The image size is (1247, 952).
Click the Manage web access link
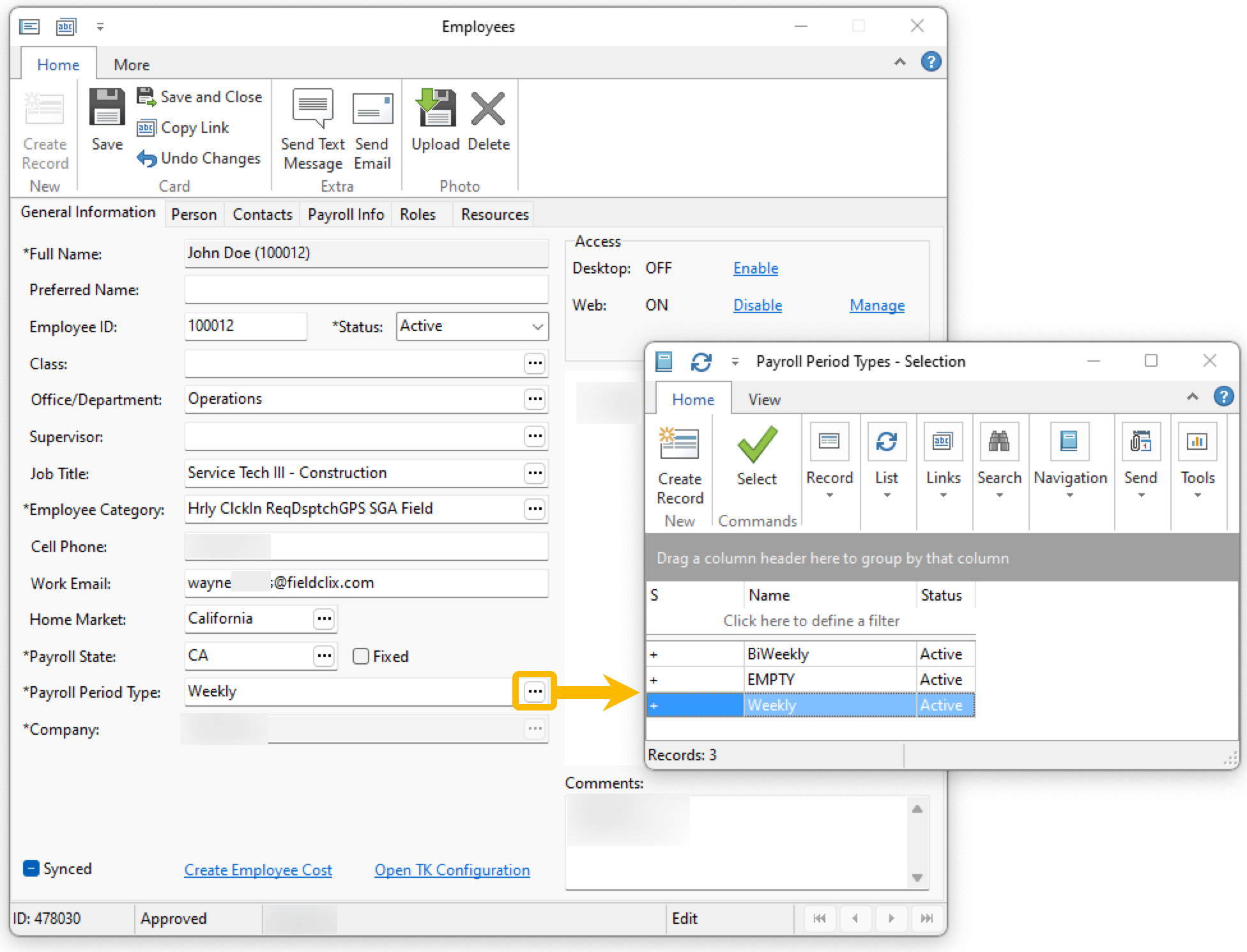(x=876, y=305)
